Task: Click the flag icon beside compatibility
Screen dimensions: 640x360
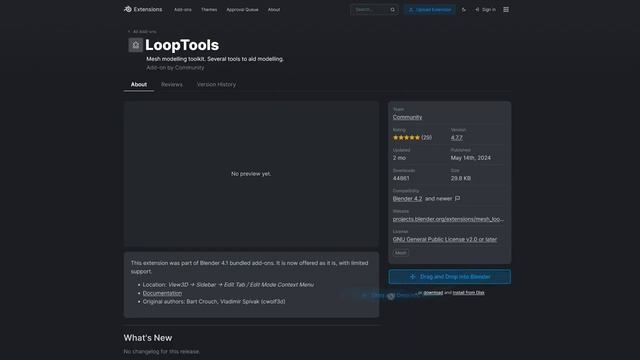Action: click(458, 199)
